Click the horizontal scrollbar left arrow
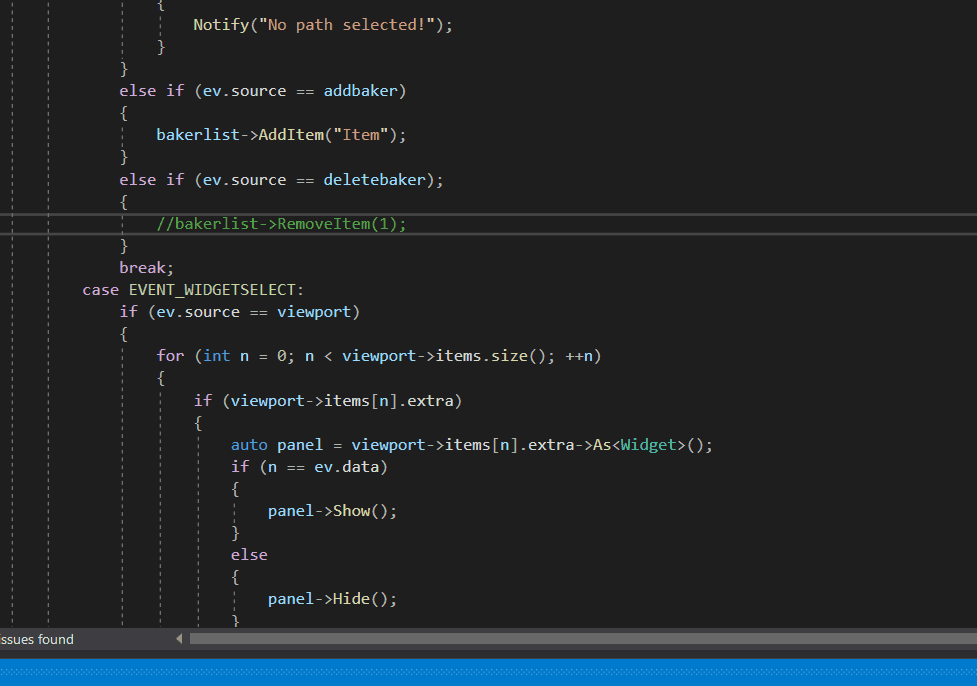Viewport: 977px width, 686px height. click(x=180, y=639)
